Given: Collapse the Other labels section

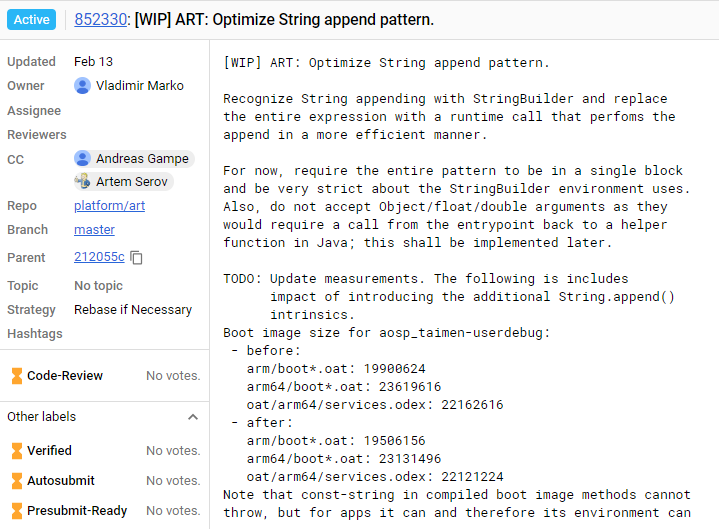Looking at the screenshot, I should tap(193, 417).
